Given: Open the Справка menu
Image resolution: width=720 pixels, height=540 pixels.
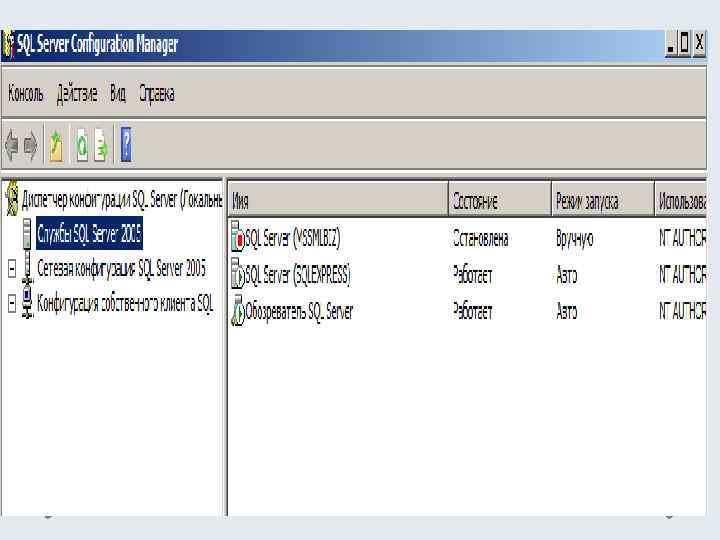Looking at the screenshot, I should coord(157,94).
